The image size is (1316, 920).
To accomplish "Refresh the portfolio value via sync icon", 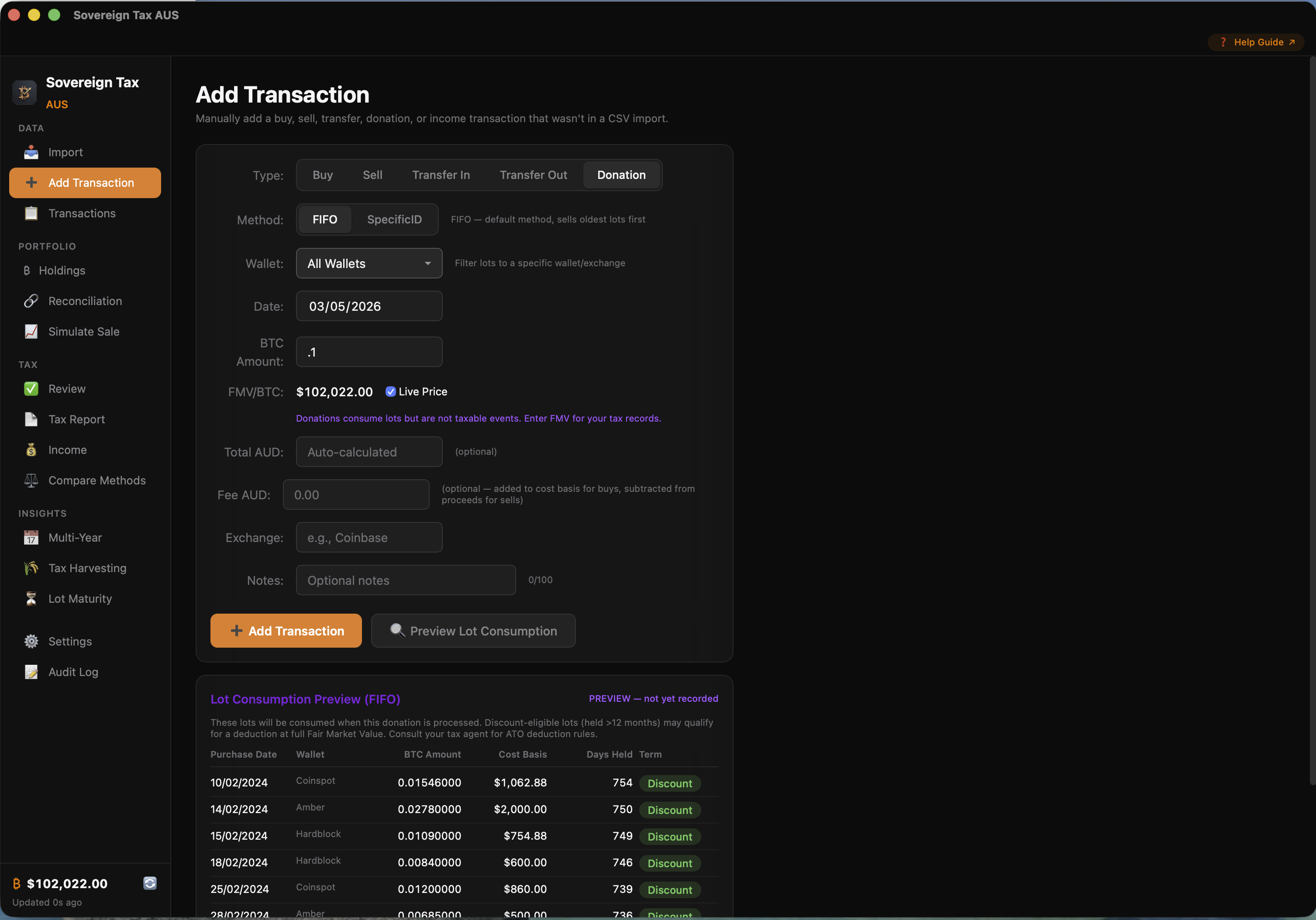I will 150,883.
